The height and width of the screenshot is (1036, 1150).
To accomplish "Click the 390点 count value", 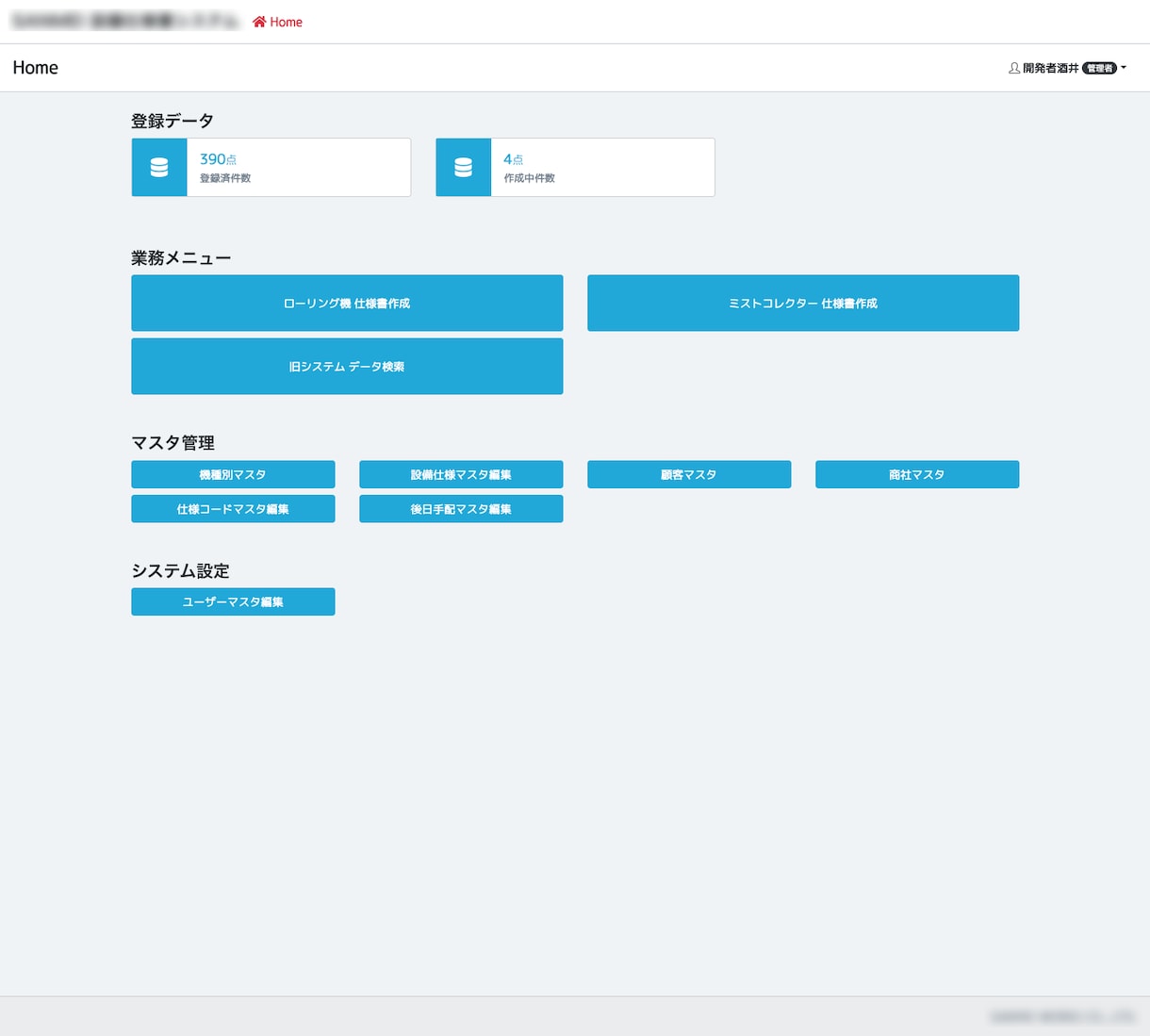I will click(x=218, y=159).
